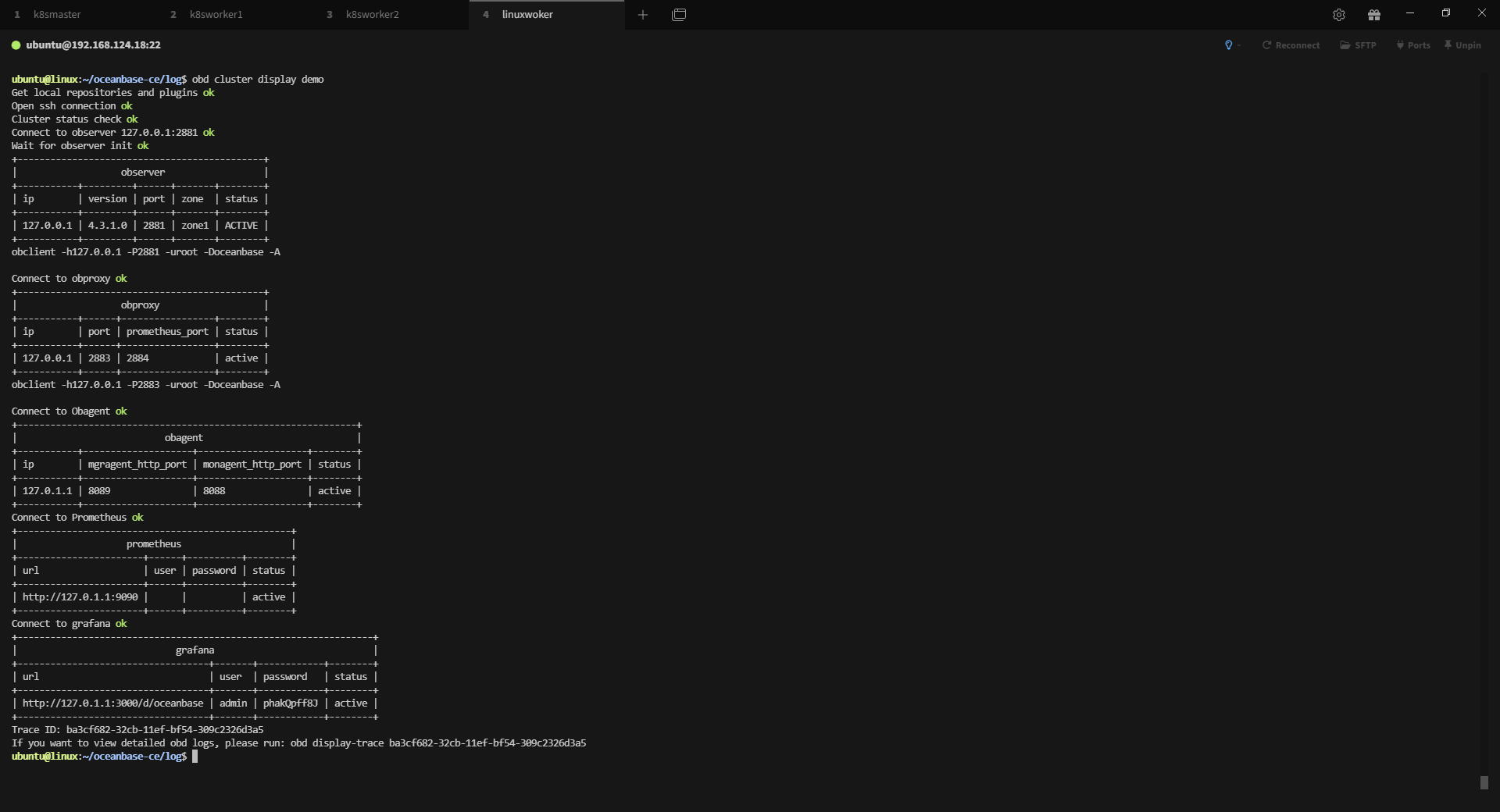The image size is (1500, 812).
Task: Click the terminal cursor at the prompt
Action: pos(195,756)
